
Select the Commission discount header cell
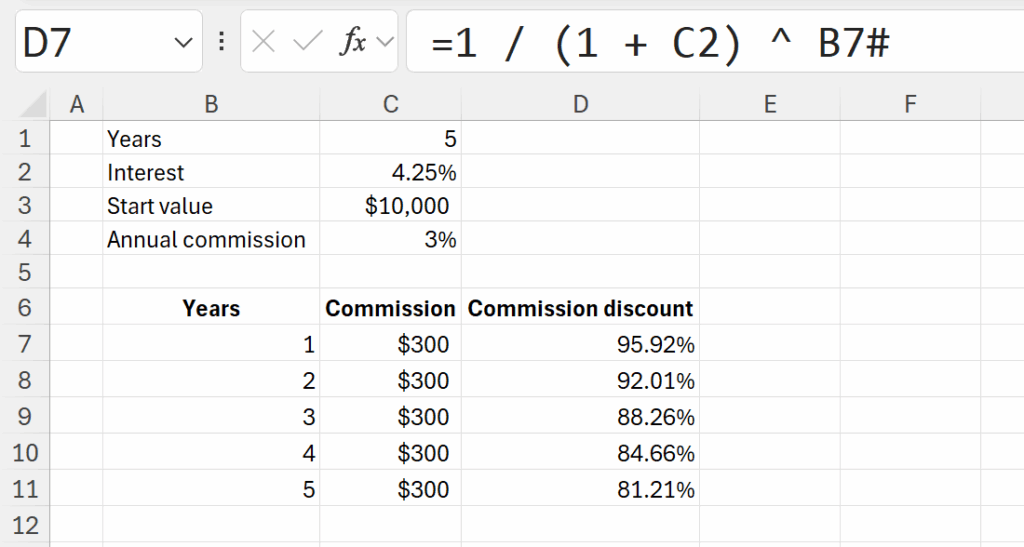point(580,308)
